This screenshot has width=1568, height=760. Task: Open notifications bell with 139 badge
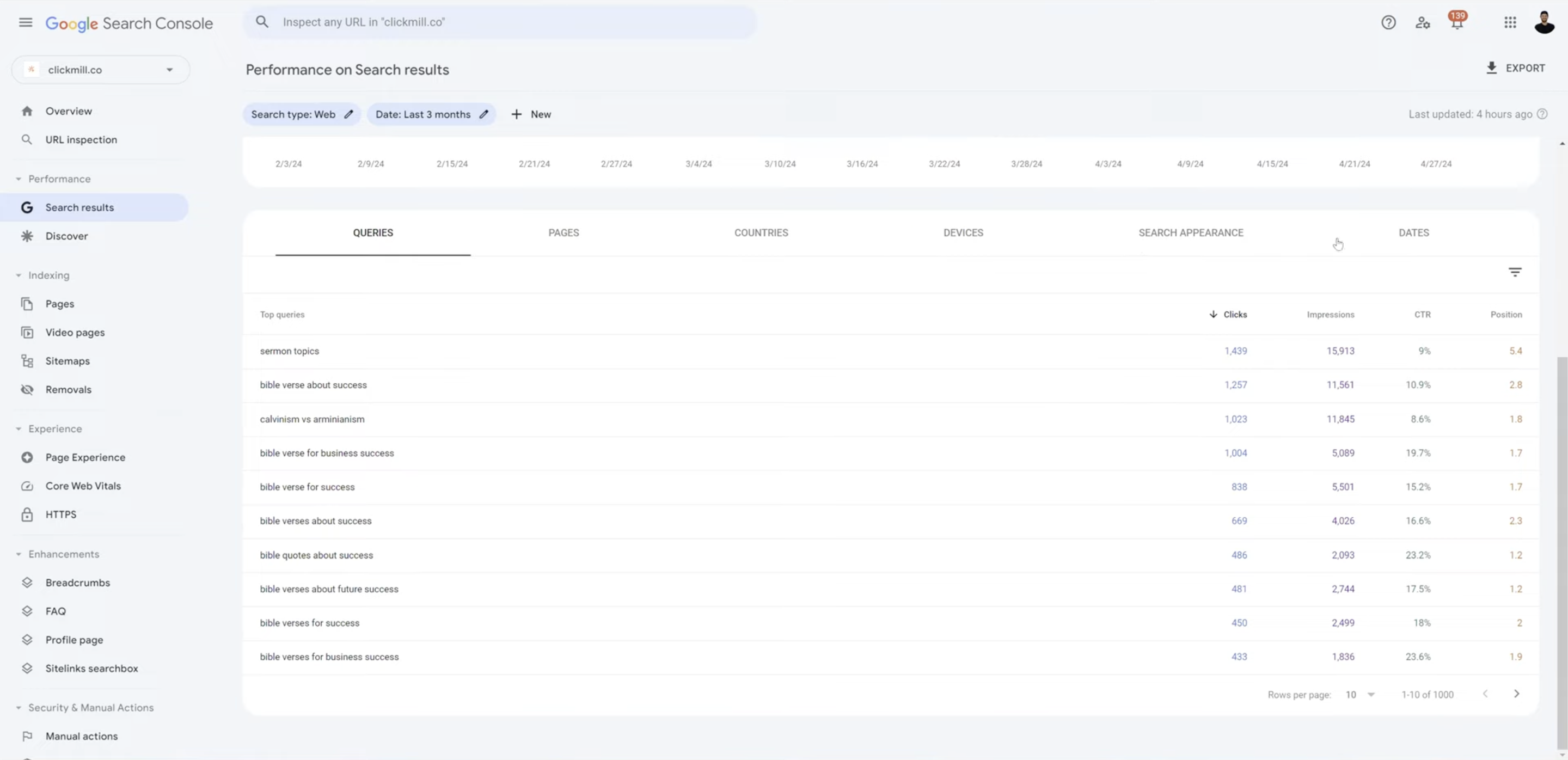coord(1457,21)
